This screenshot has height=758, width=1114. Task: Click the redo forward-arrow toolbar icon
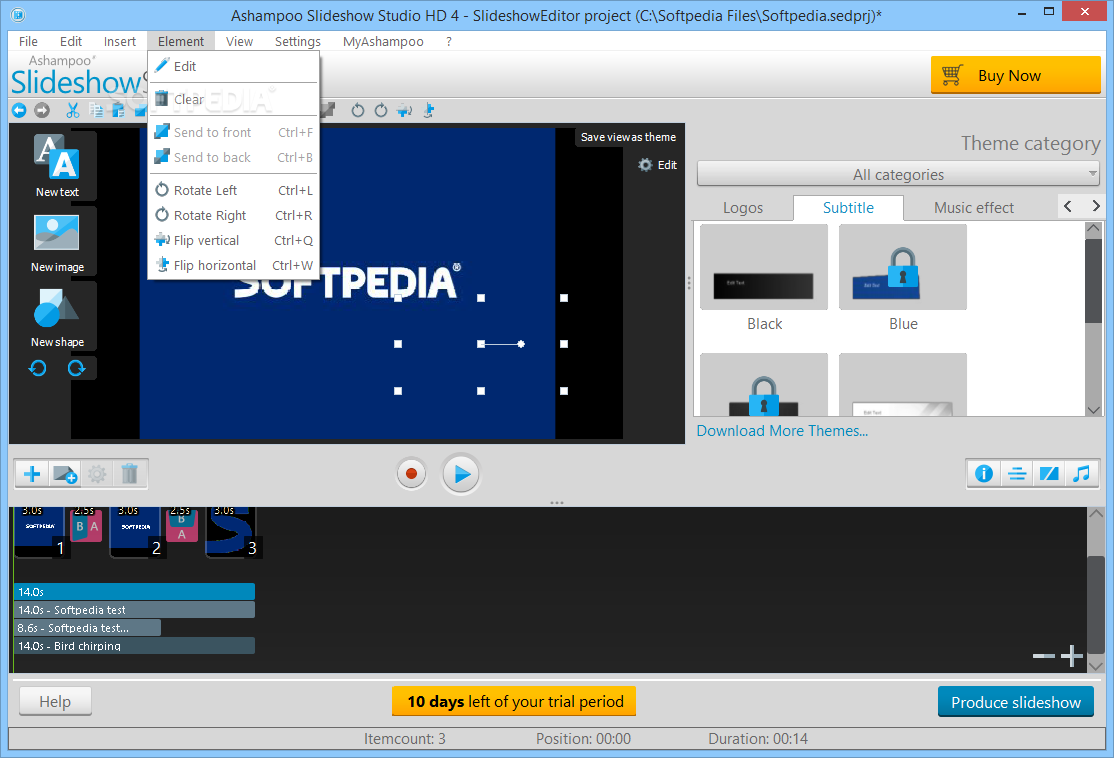click(x=42, y=110)
